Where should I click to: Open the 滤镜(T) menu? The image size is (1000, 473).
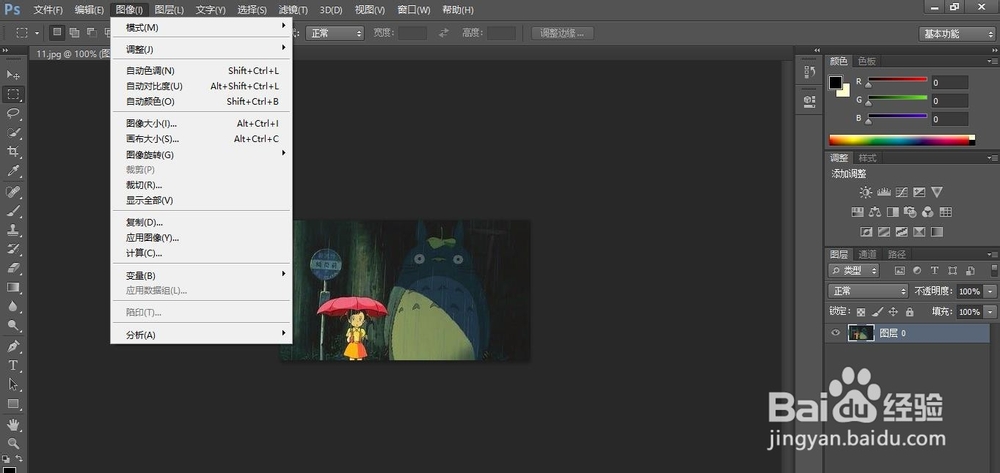point(293,10)
